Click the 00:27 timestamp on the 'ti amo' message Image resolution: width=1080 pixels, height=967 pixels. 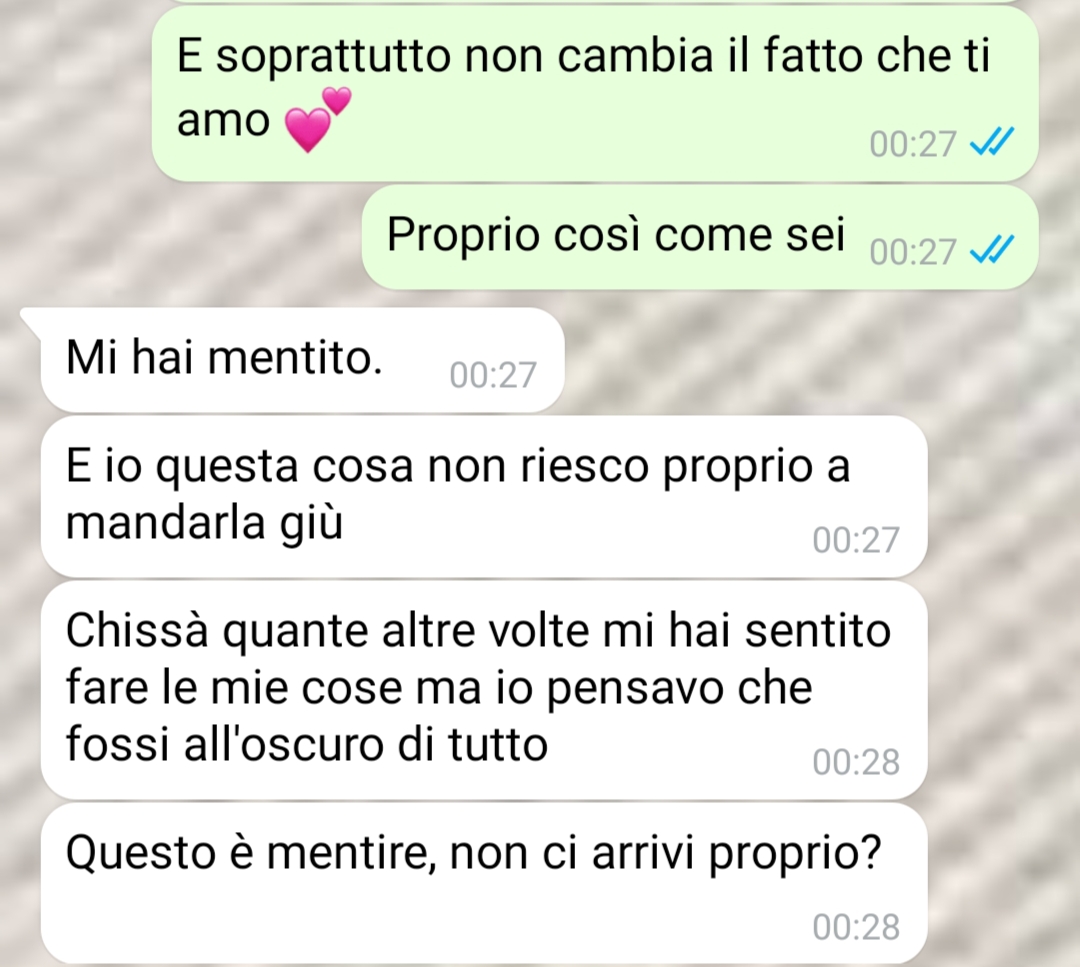click(x=913, y=145)
